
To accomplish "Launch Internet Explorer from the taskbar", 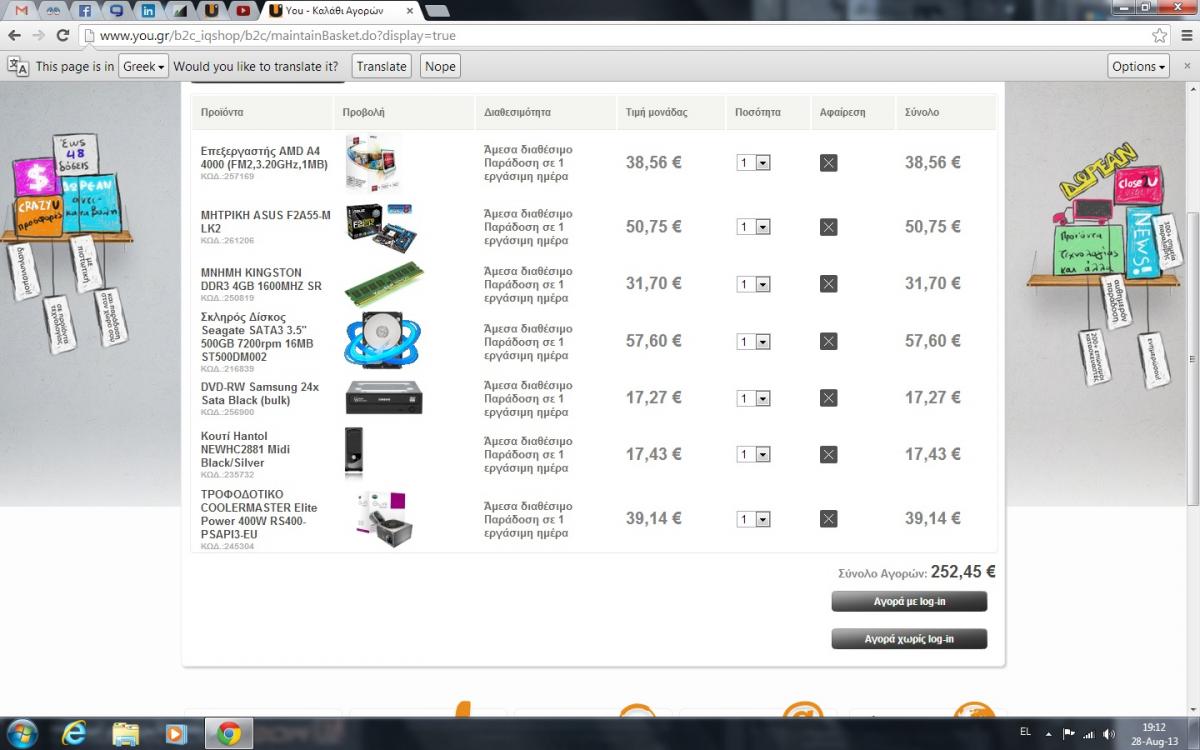I will (73, 733).
